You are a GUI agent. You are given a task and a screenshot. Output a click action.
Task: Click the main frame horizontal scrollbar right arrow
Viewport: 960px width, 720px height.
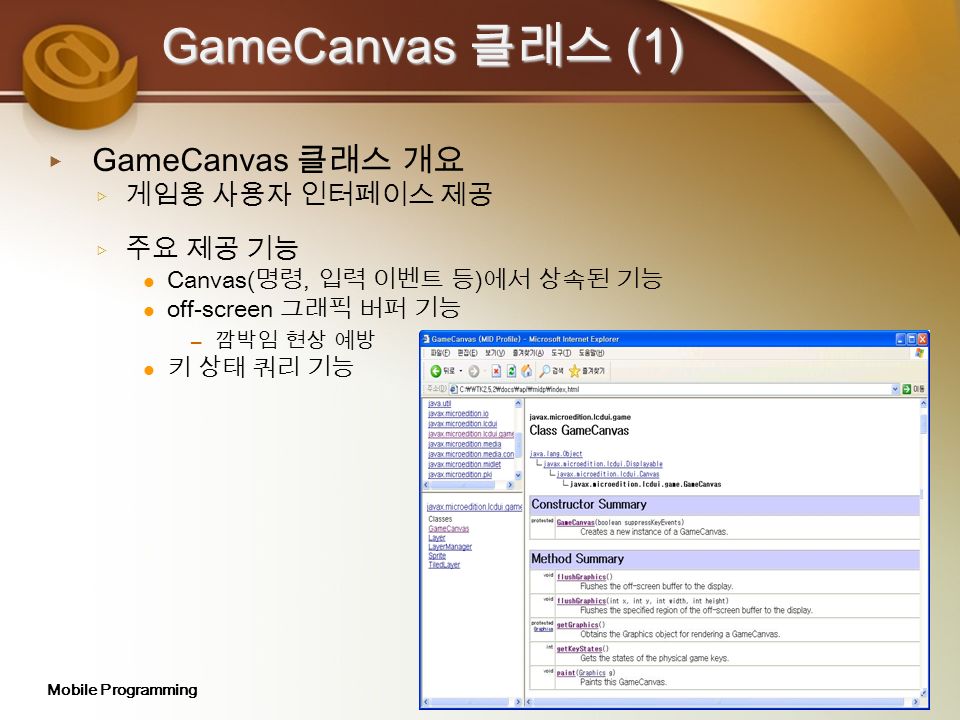[x=915, y=702]
